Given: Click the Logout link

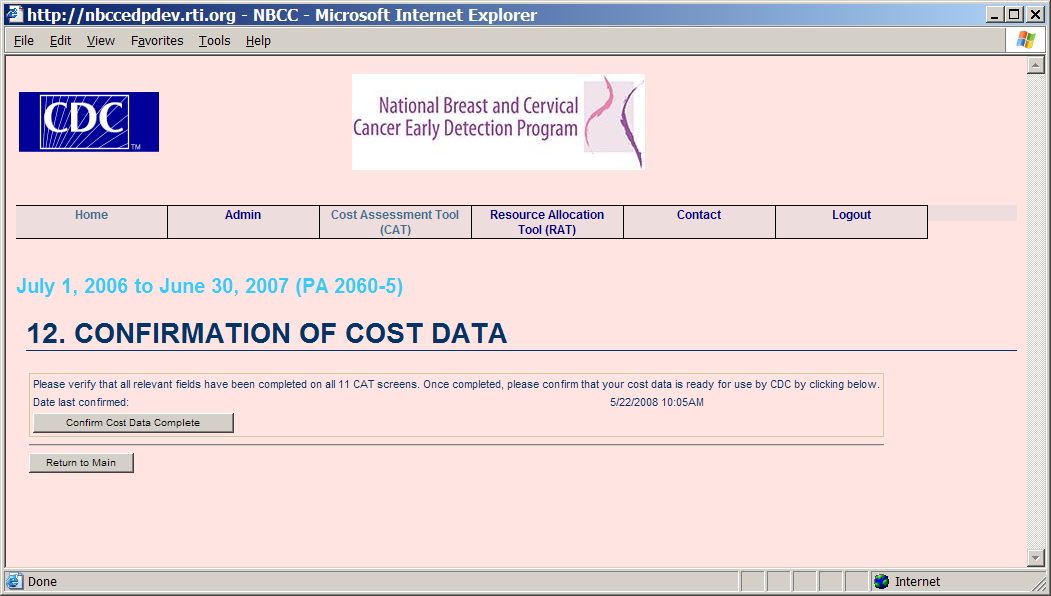Looking at the screenshot, I should (851, 222).
